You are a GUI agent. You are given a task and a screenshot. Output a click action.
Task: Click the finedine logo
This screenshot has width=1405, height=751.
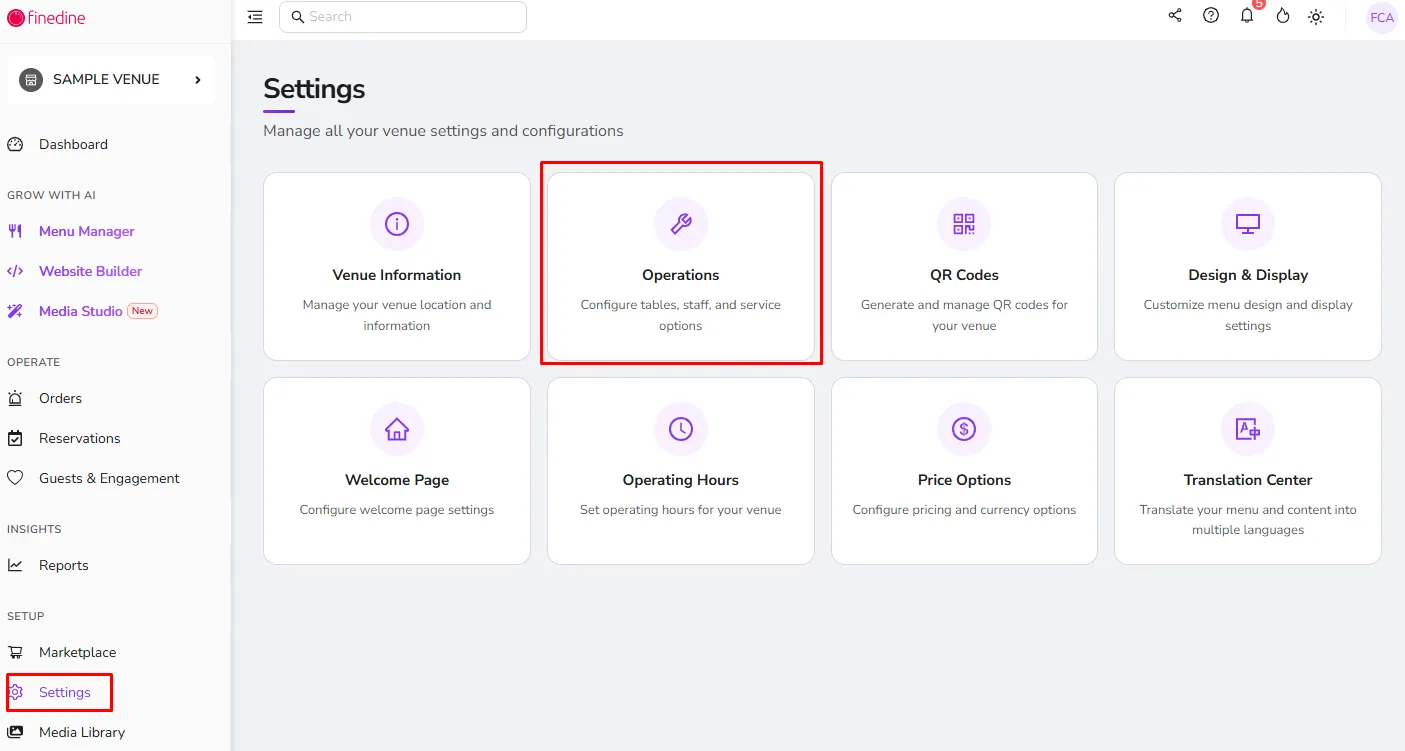tap(46, 17)
